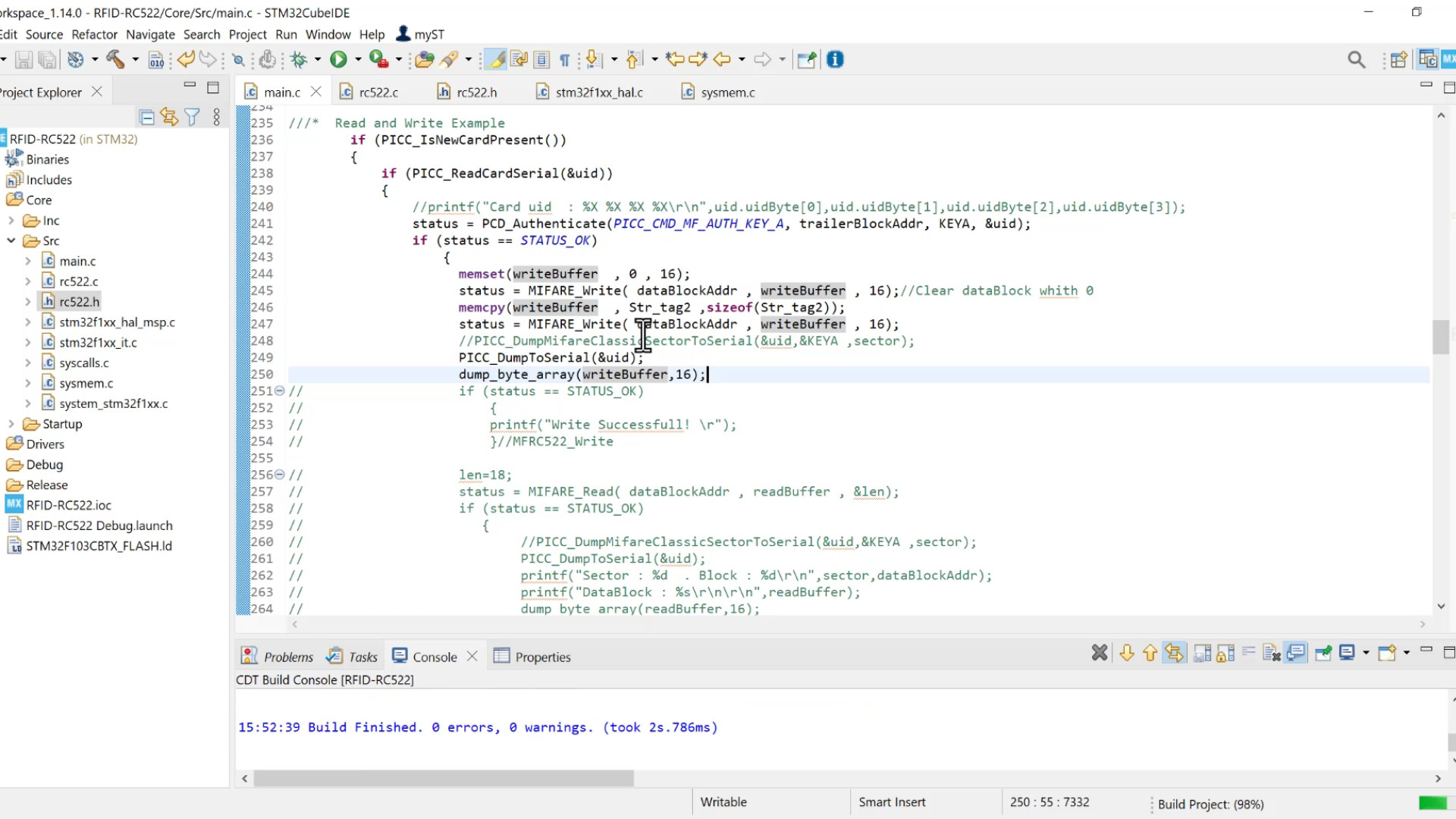Screen dimensions: 1456x819
Task: Start debugging with the bug icon
Action: click(x=299, y=59)
